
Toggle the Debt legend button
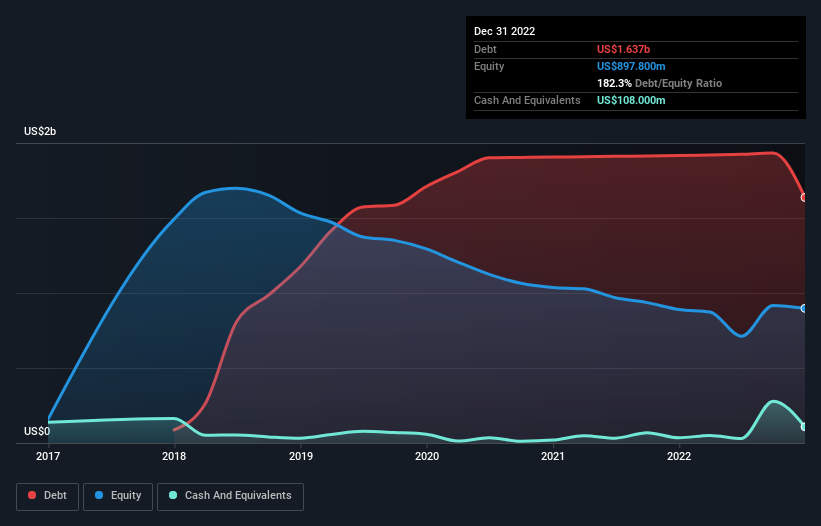click(x=48, y=496)
